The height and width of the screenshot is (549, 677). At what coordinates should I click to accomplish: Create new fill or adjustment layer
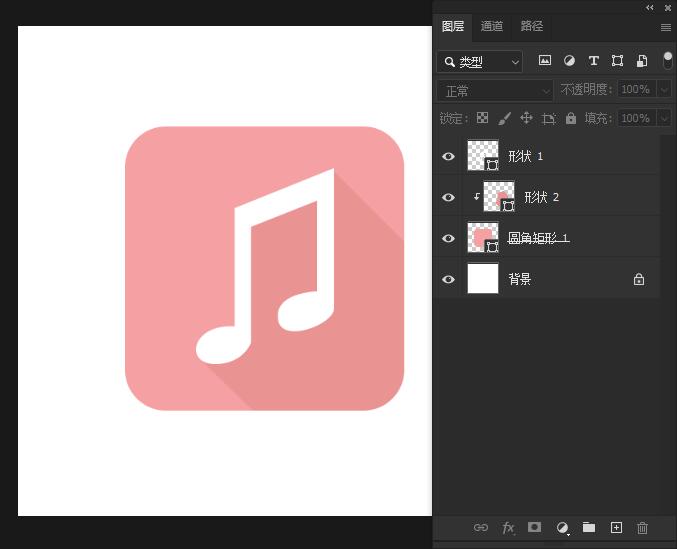tap(562, 527)
